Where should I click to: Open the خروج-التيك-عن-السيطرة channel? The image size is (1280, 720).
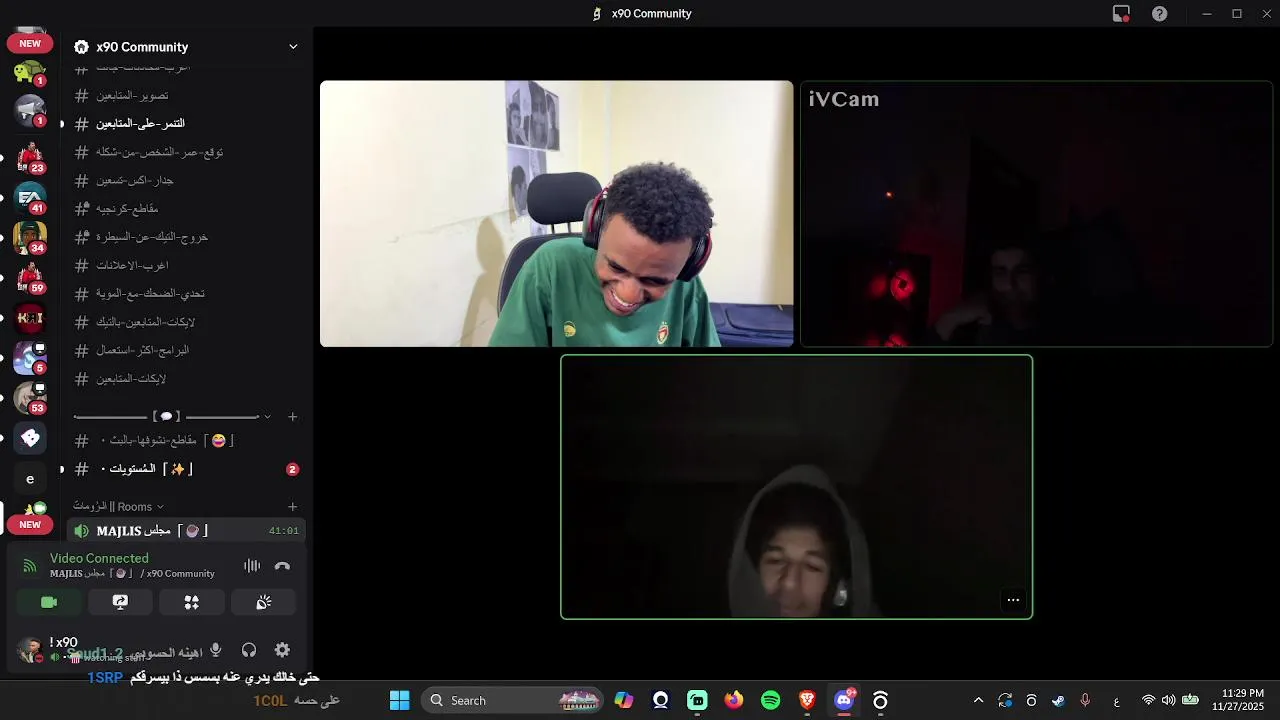(186, 237)
